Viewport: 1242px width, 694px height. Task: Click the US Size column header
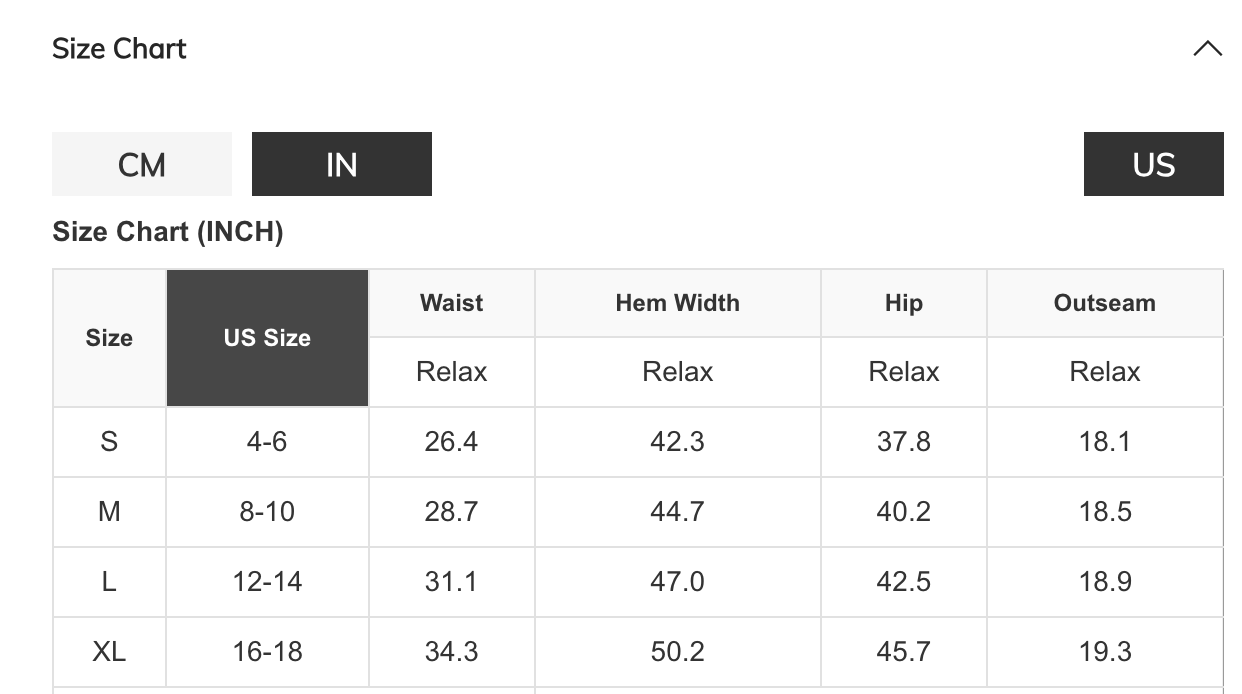coord(267,338)
